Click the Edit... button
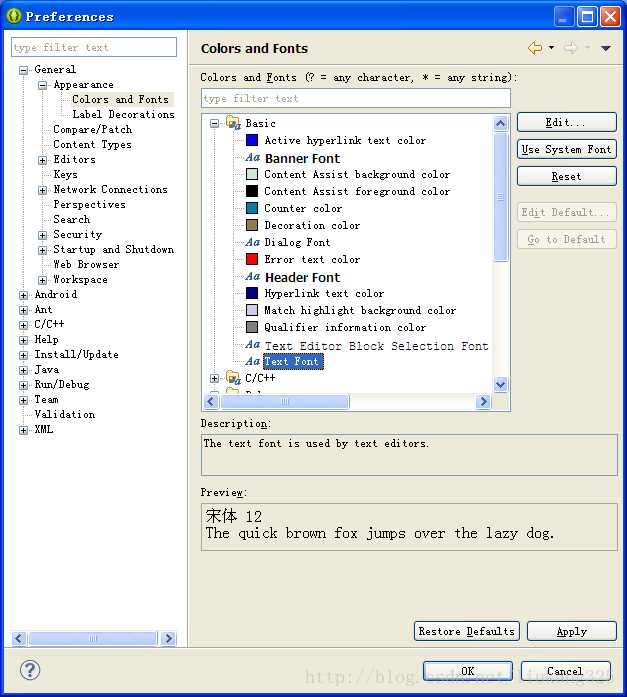This screenshot has height=697, width=627. [x=567, y=122]
